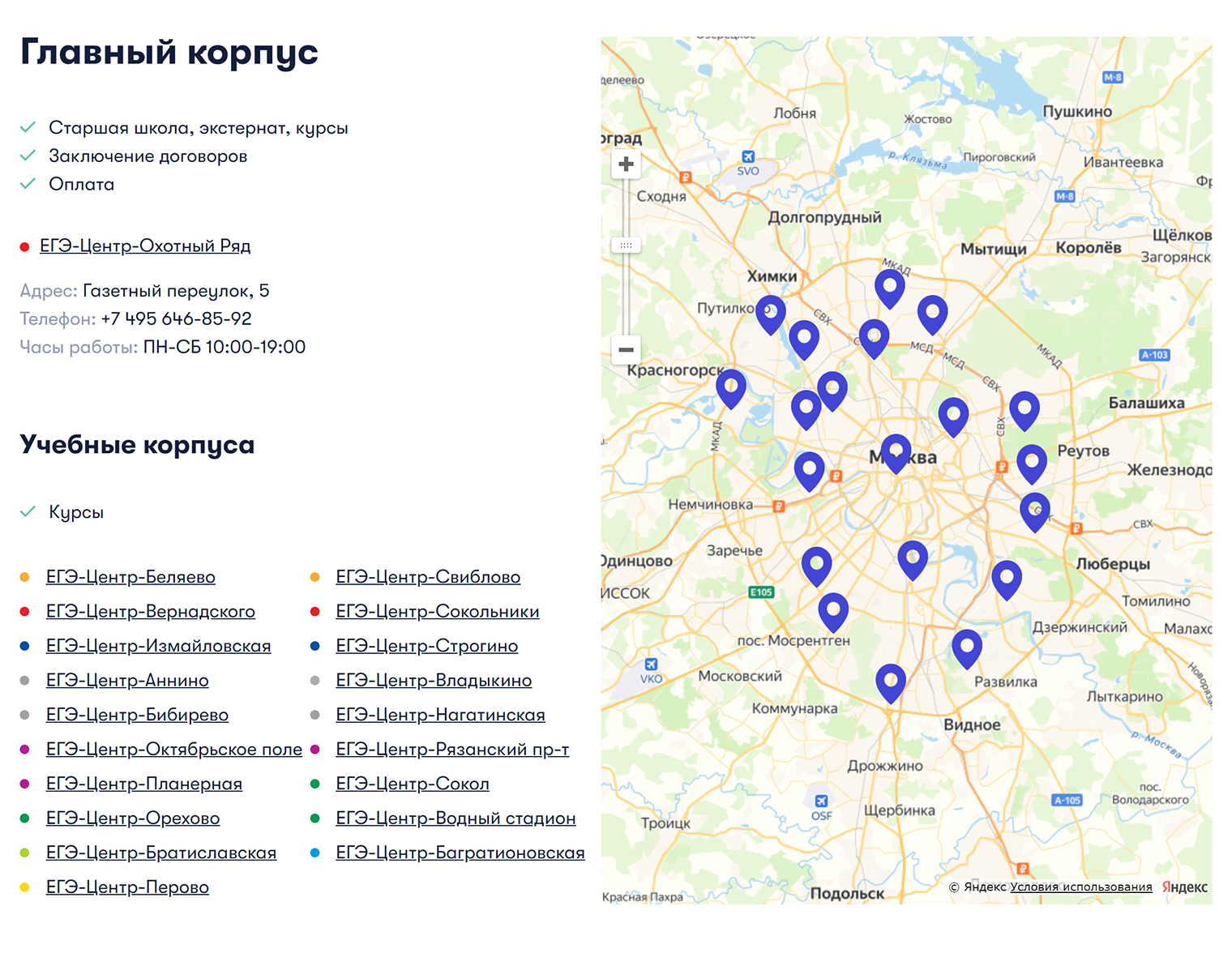Open ЕГЭ-Центр-Орехово link
This screenshot has width=1232, height=953.
coord(133,818)
